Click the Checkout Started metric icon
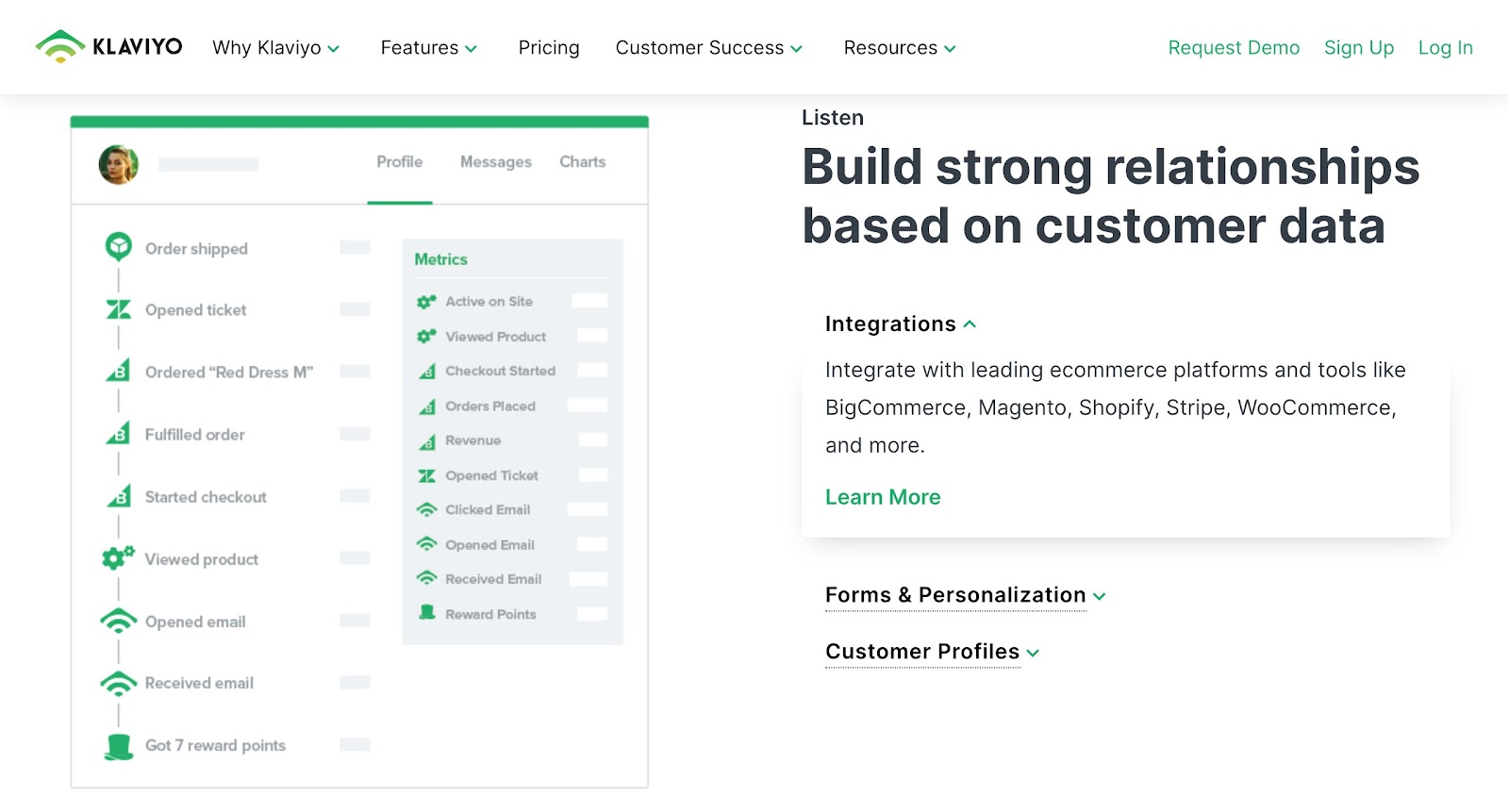 pyautogui.click(x=427, y=371)
